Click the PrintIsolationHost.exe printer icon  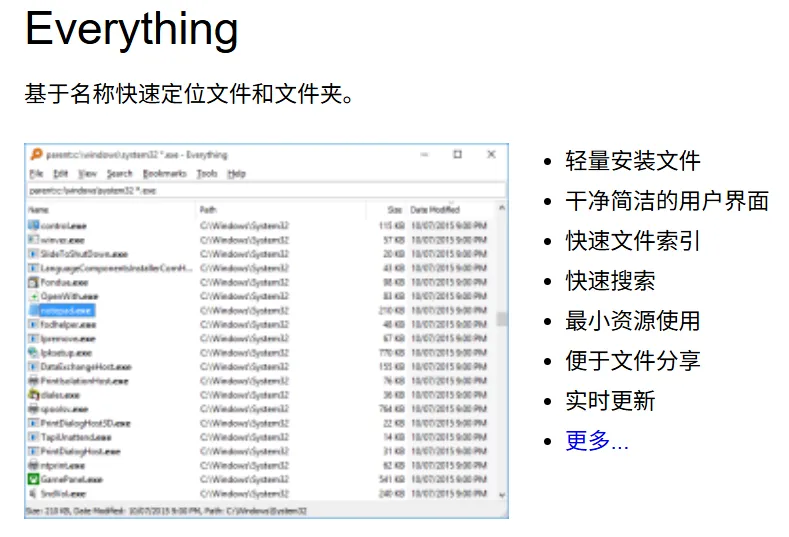(33, 380)
